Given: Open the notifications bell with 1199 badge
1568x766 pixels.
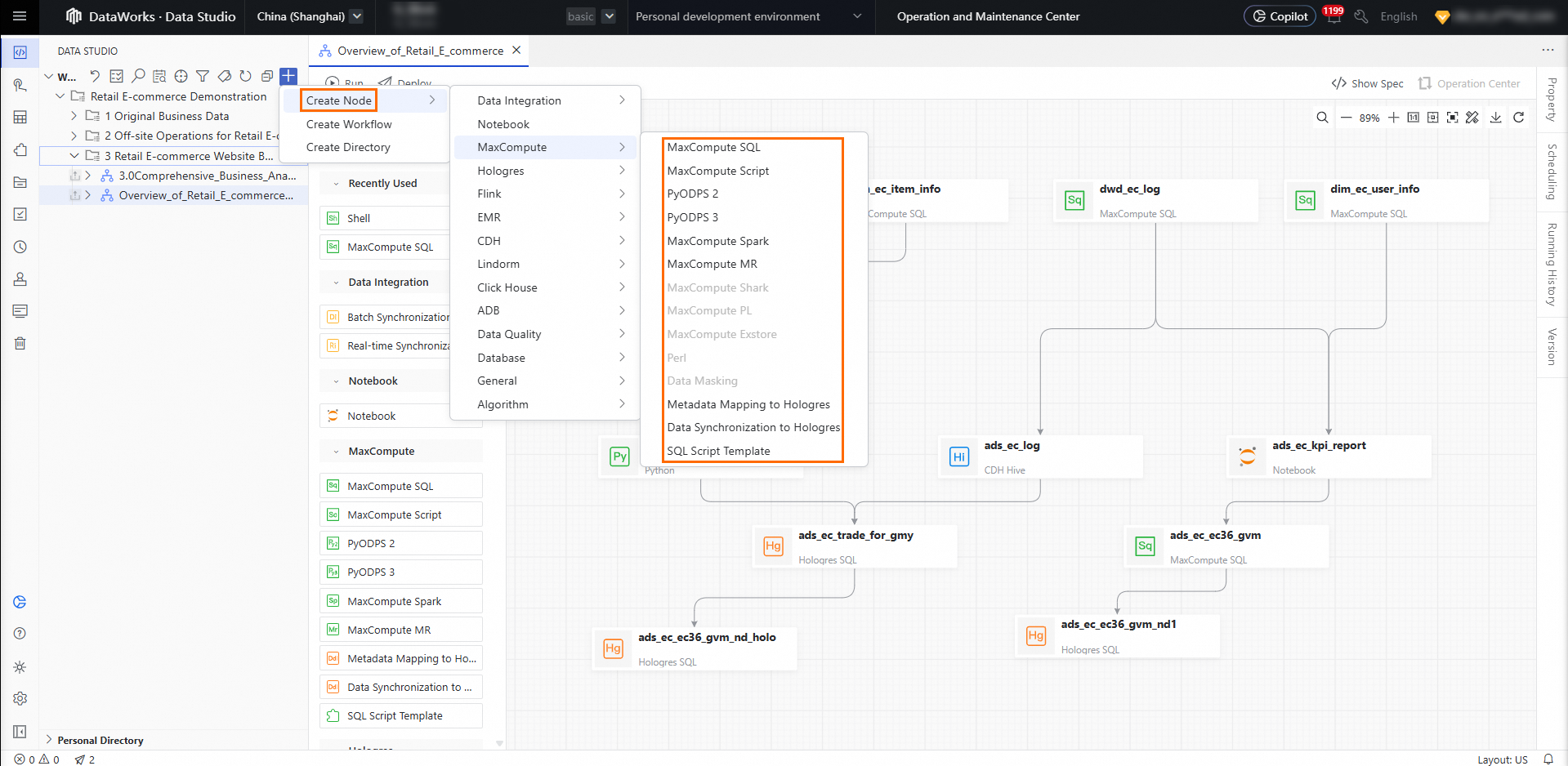Looking at the screenshot, I should (x=1333, y=16).
